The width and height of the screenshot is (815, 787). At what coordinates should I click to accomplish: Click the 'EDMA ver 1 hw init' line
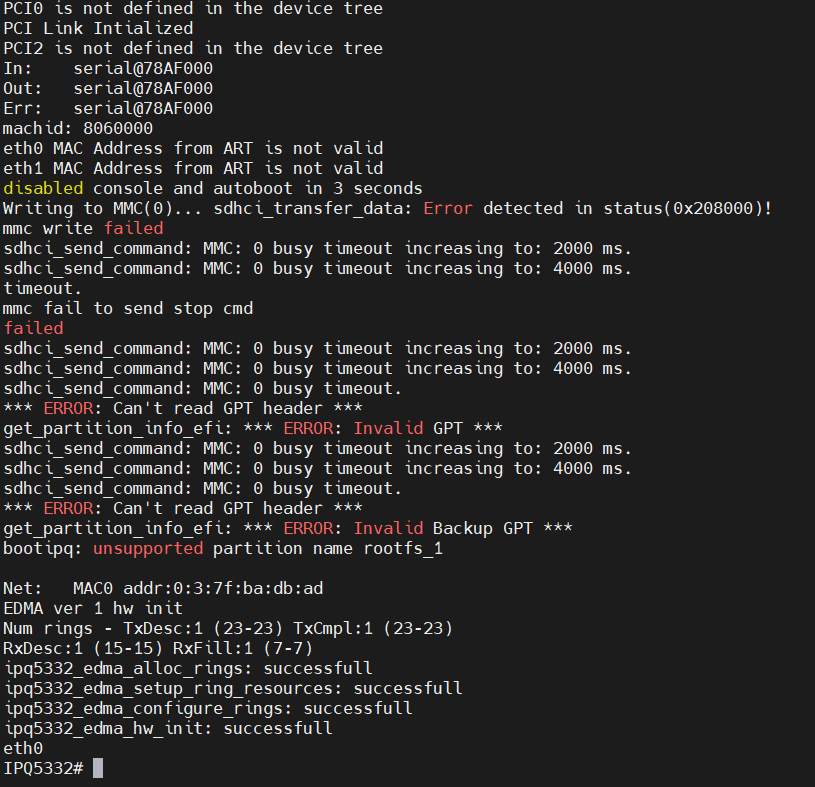pyautogui.click(x=93, y=608)
